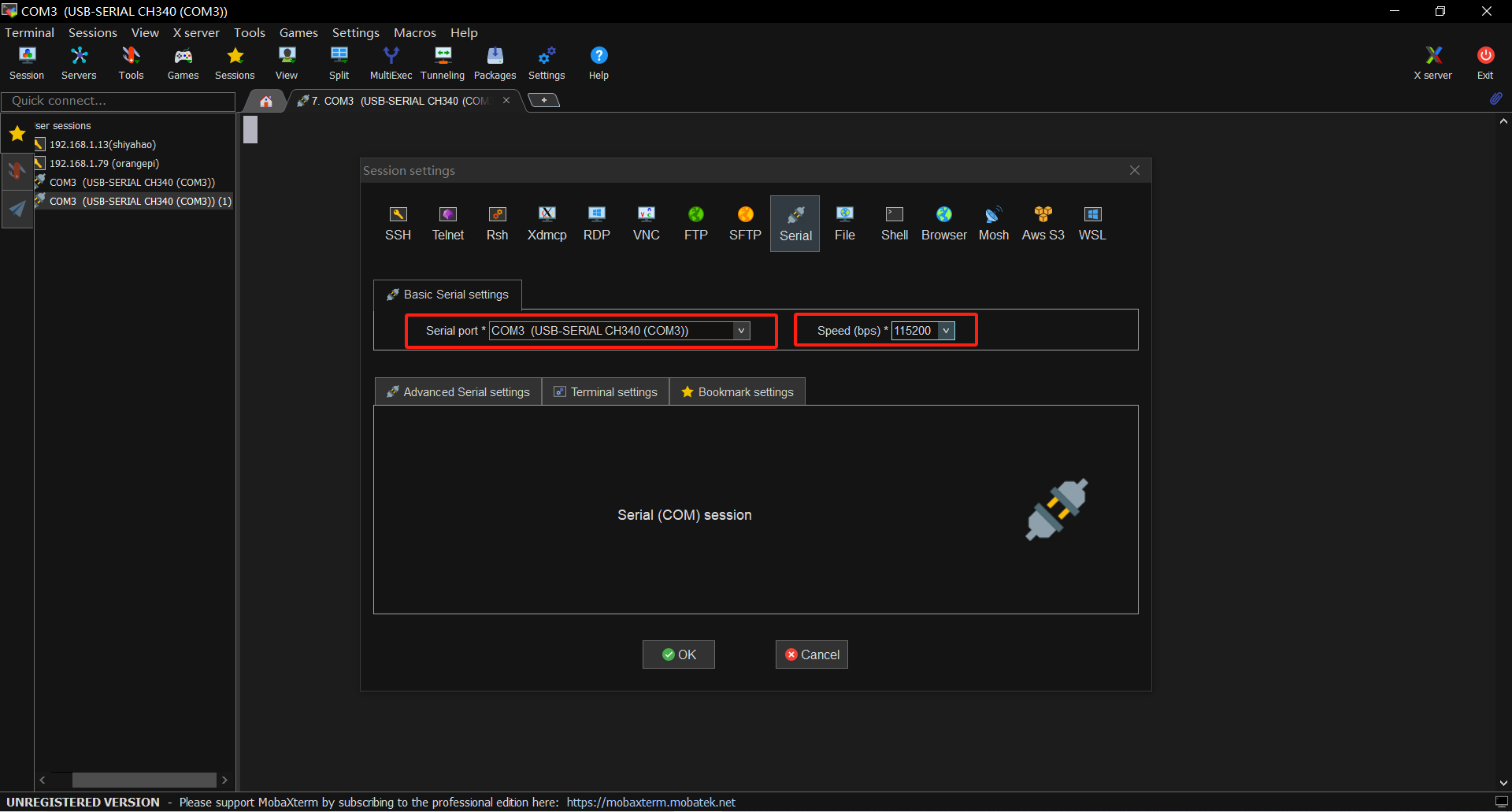
Task: Select Mosh session type
Action: click(994, 224)
